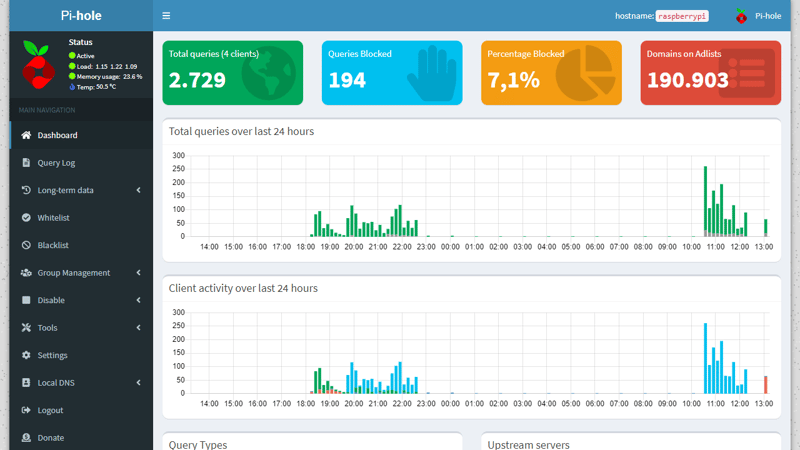This screenshot has width=800, height=450.
Task: Click the Query Log file icon
Action: click(26, 163)
